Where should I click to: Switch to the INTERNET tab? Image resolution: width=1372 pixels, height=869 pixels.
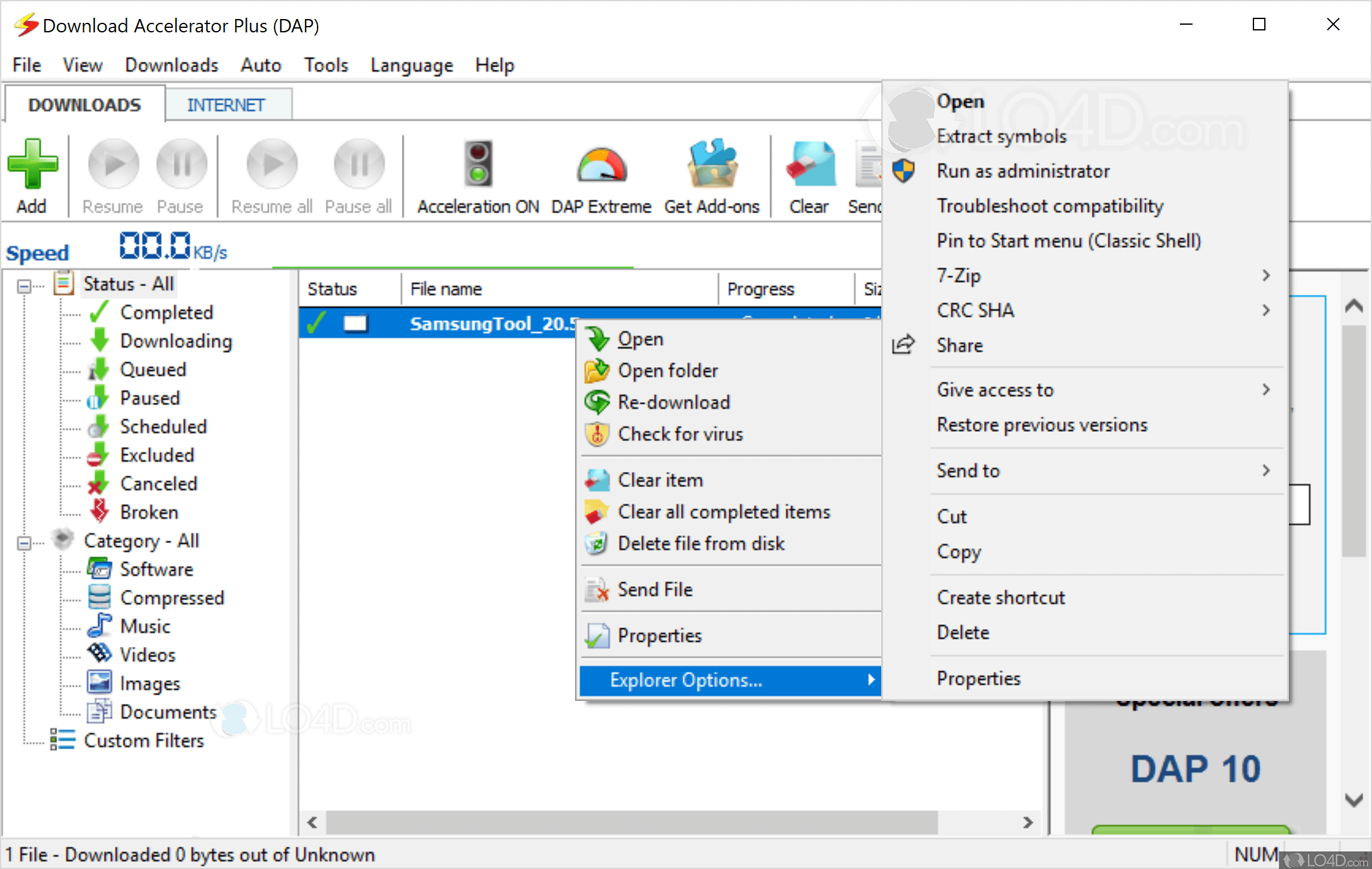point(226,104)
